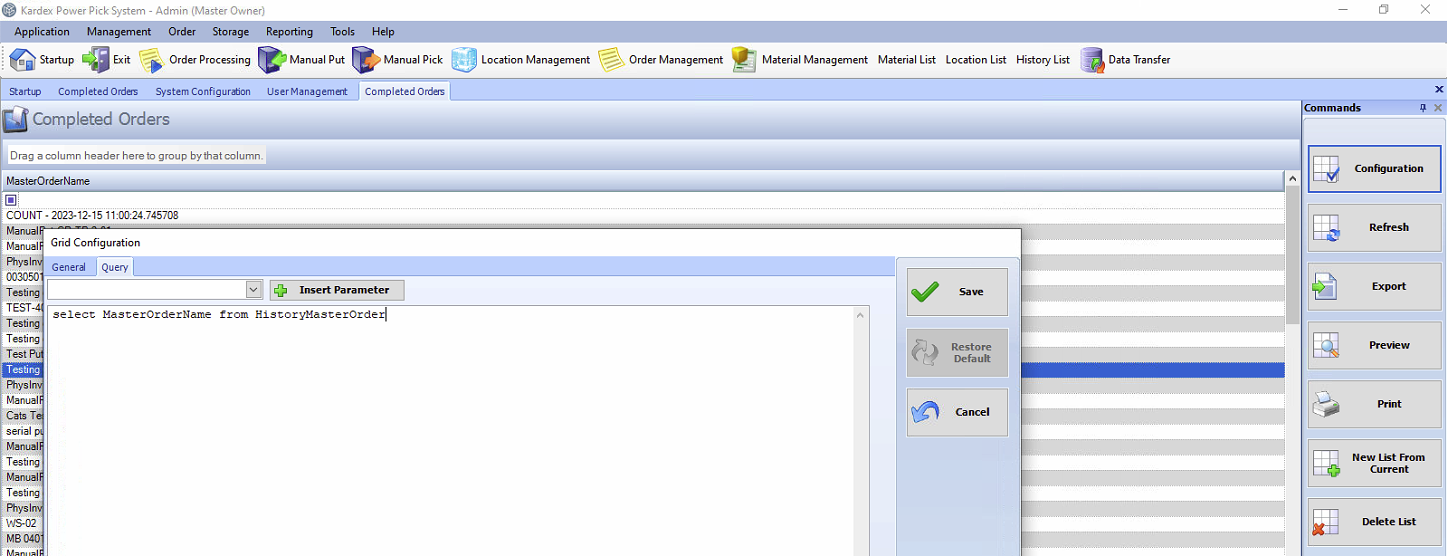Click the blue Cancel arrow icon
Viewport: 1447px width, 556px height.
coord(925,412)
